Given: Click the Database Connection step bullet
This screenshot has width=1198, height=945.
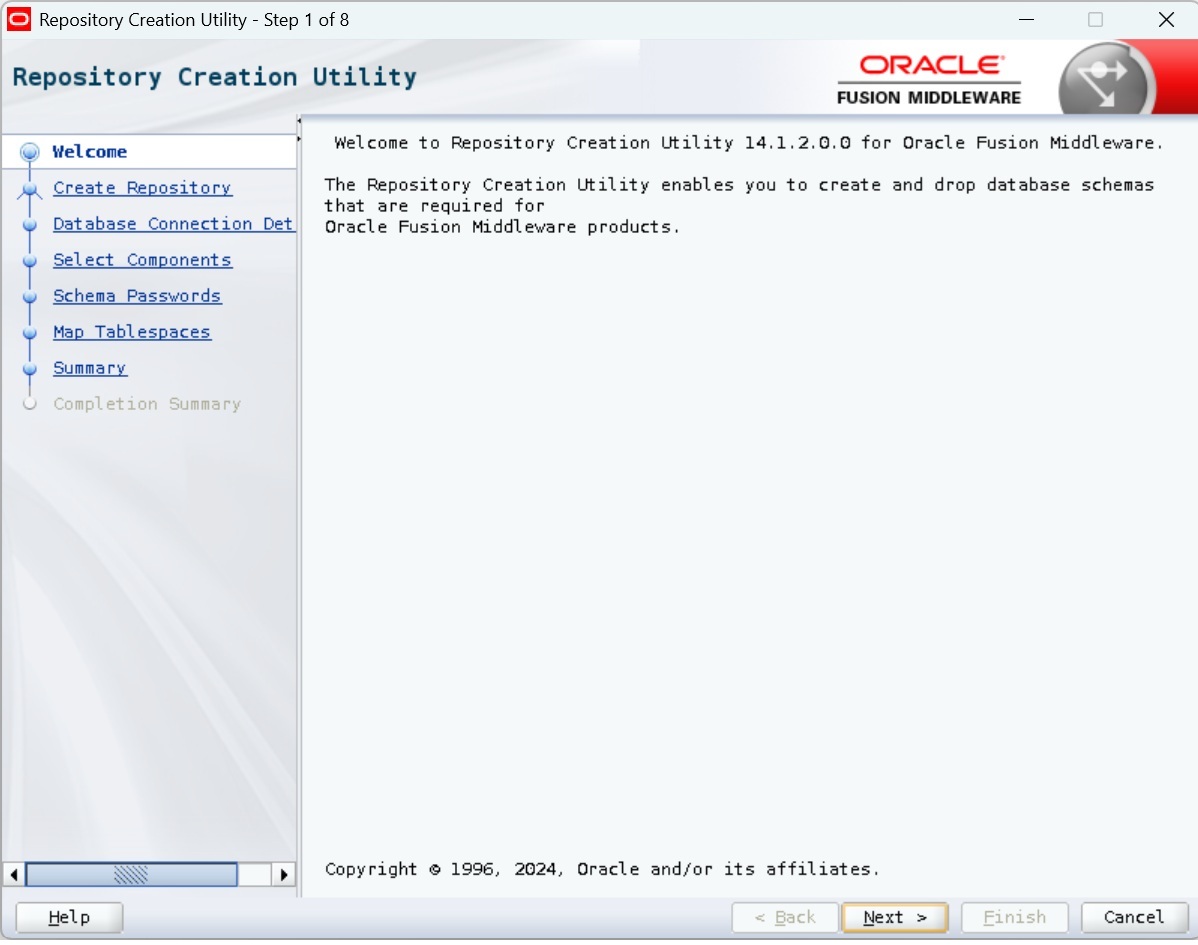Looking at the screenshot, I should [x=30, y=225].
